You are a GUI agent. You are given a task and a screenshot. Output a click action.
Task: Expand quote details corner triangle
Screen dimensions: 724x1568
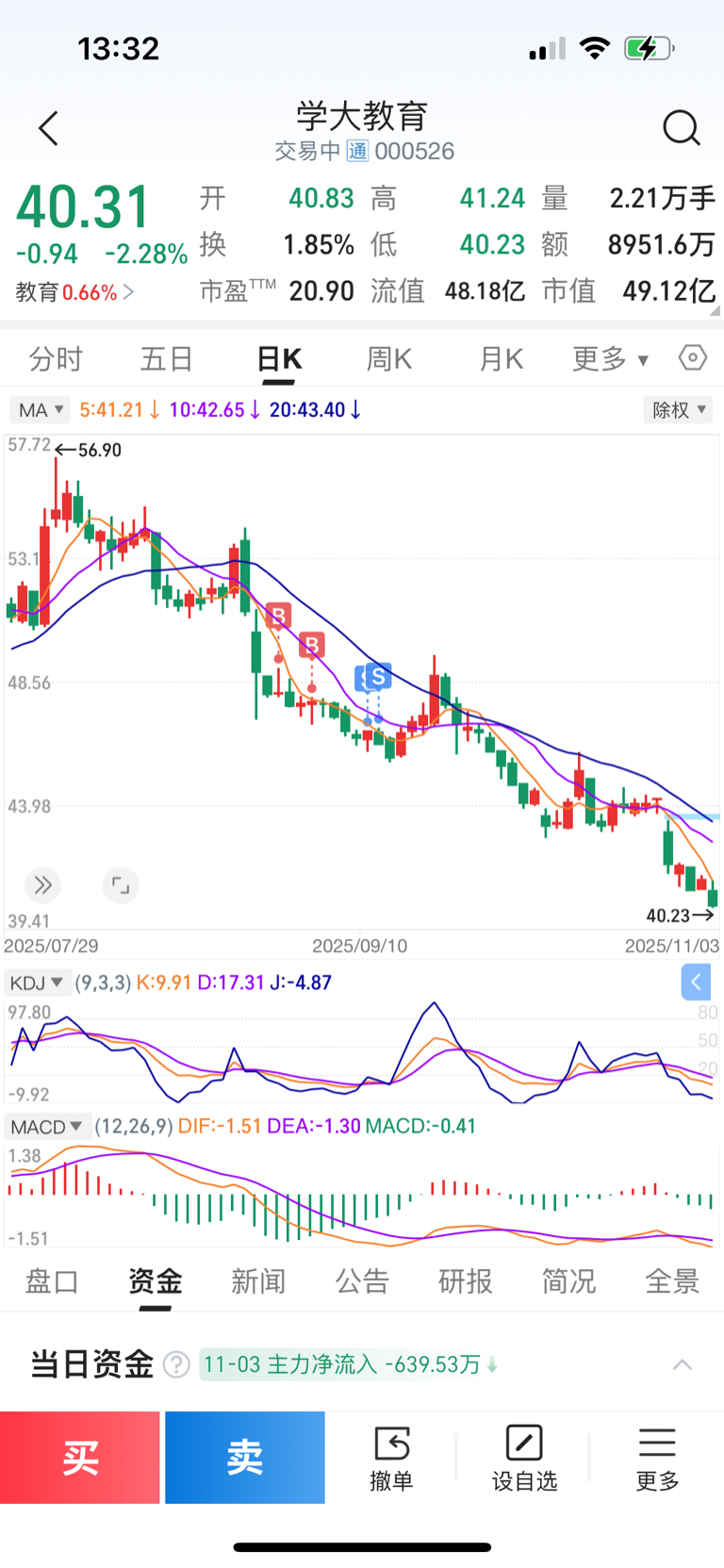(715, 309)
